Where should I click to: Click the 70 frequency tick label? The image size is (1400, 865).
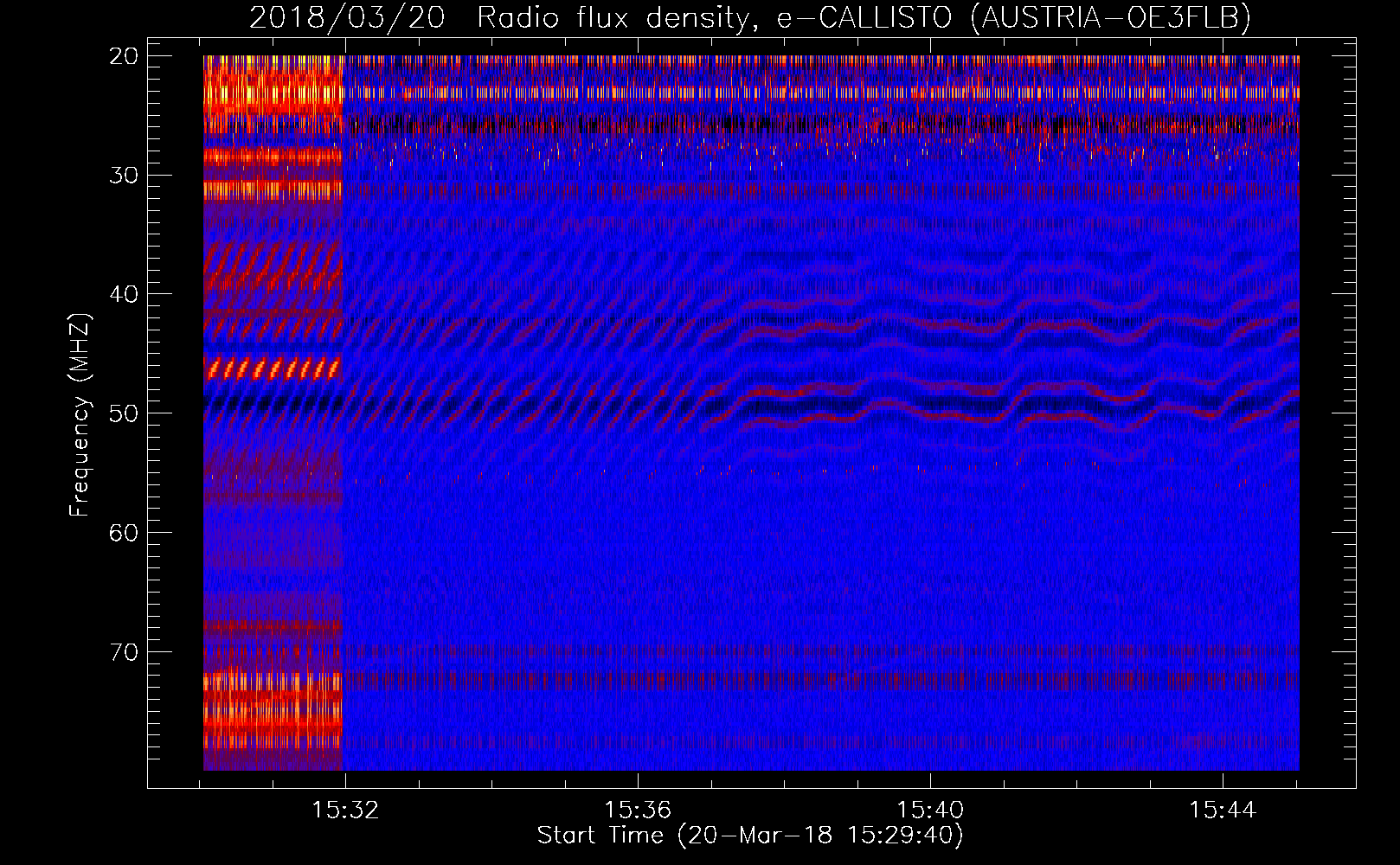[124, 651]
